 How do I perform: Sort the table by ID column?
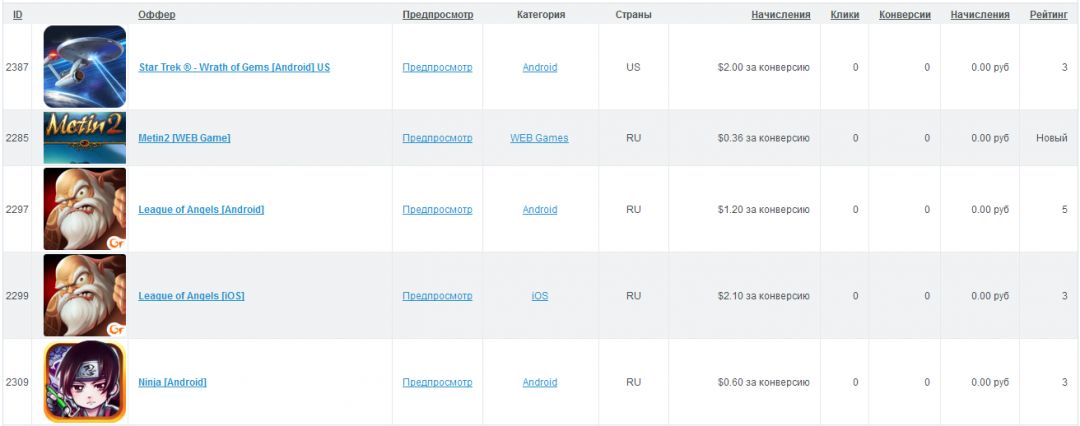[17, 14]
